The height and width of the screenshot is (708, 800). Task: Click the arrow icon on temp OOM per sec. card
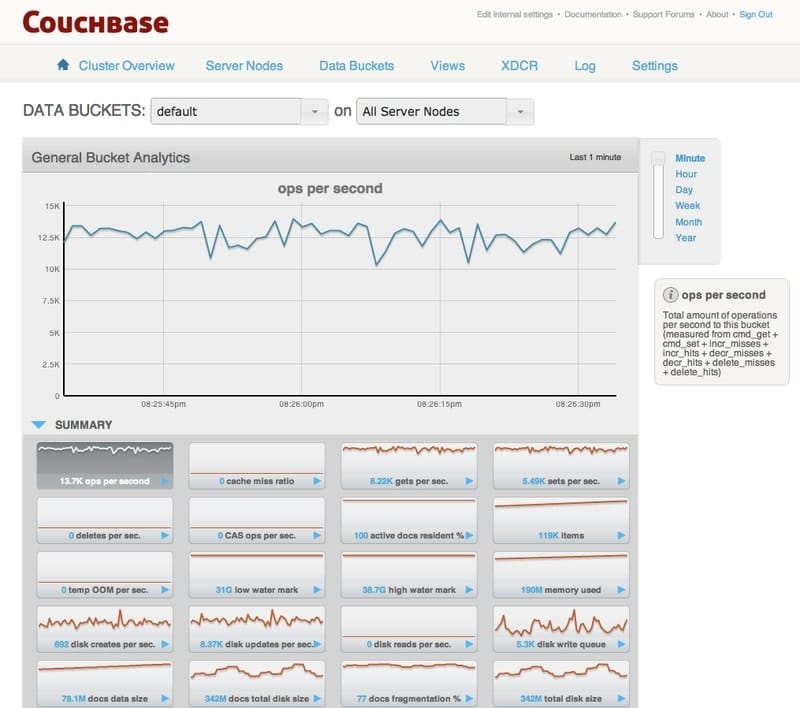164,590
